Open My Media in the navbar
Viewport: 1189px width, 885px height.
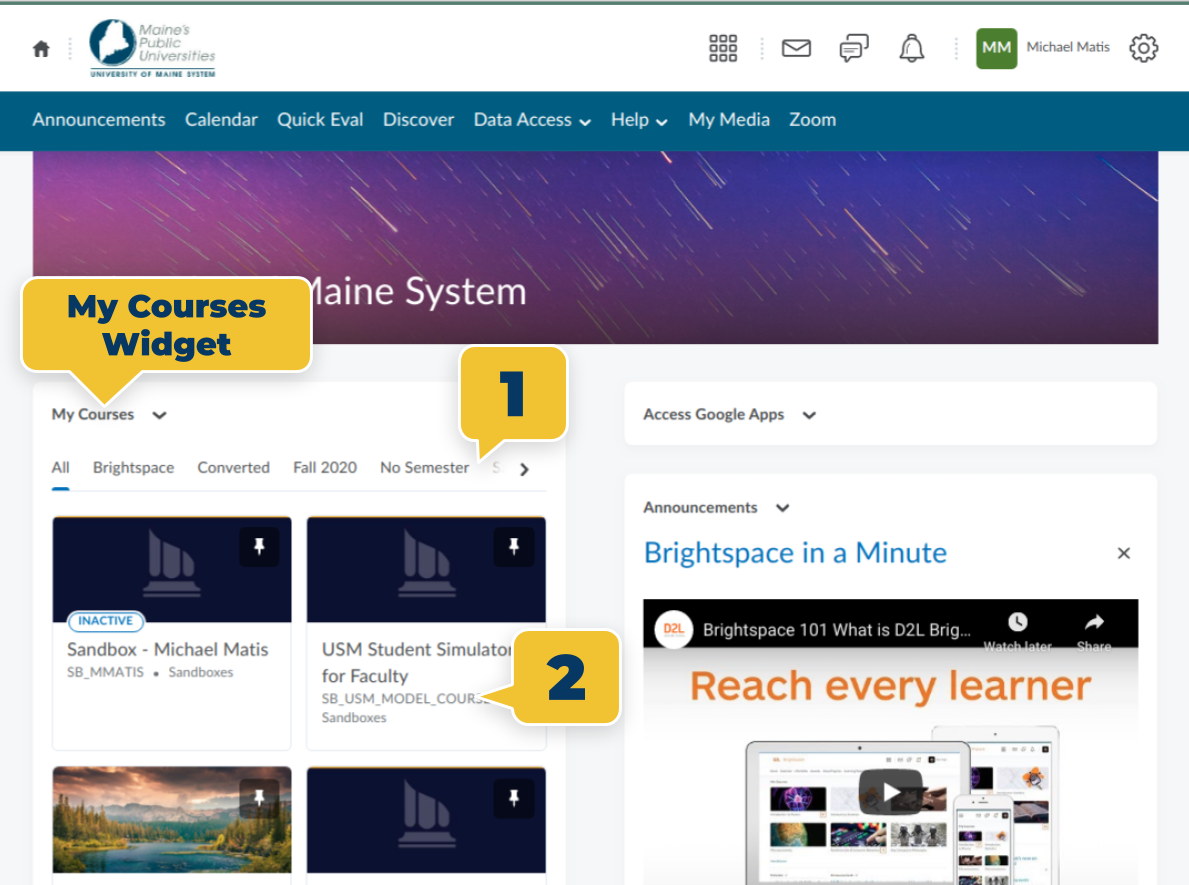729,120
